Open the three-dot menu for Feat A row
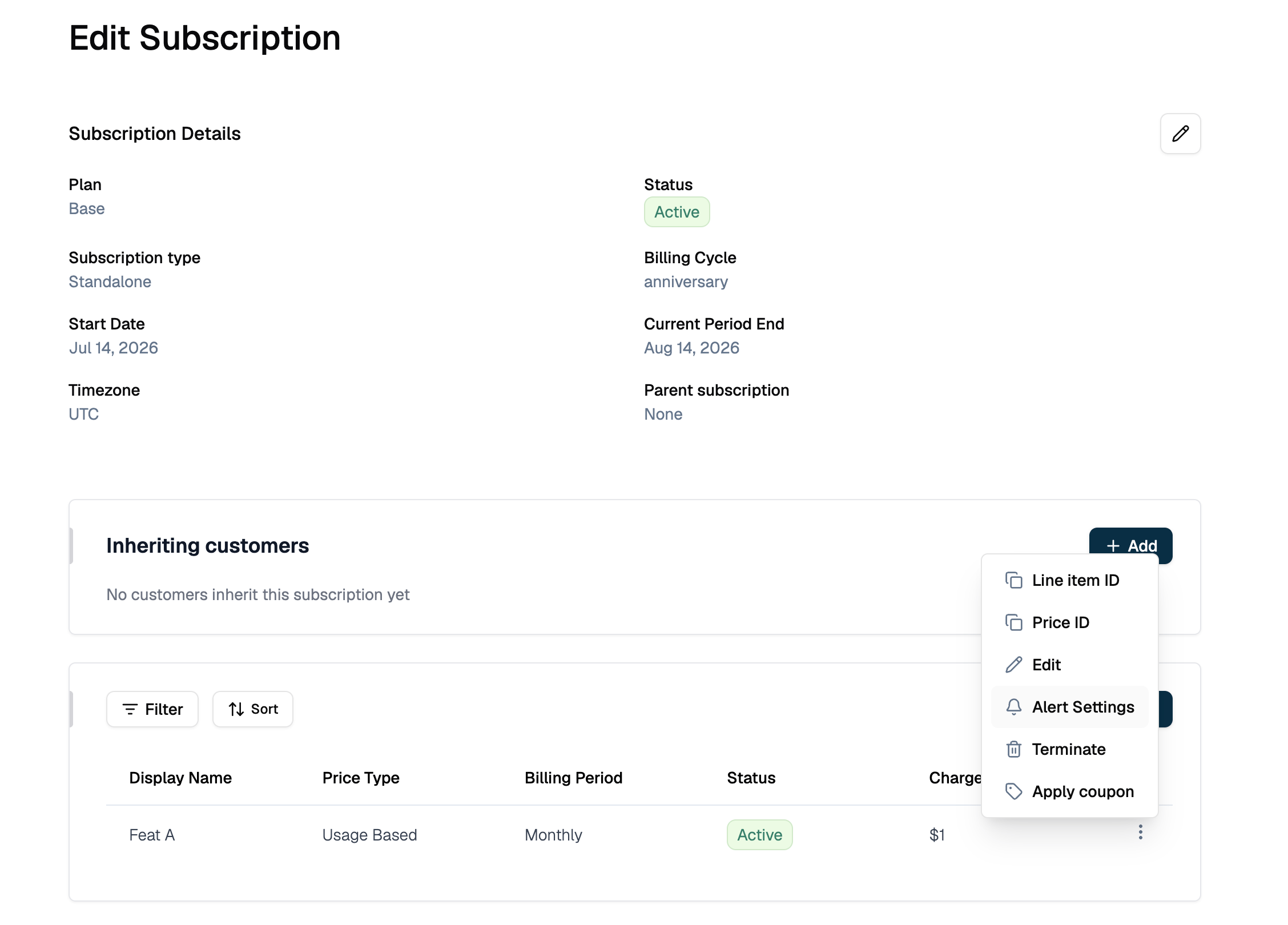Screen dimensions: 1288x925 (1140, 832)
